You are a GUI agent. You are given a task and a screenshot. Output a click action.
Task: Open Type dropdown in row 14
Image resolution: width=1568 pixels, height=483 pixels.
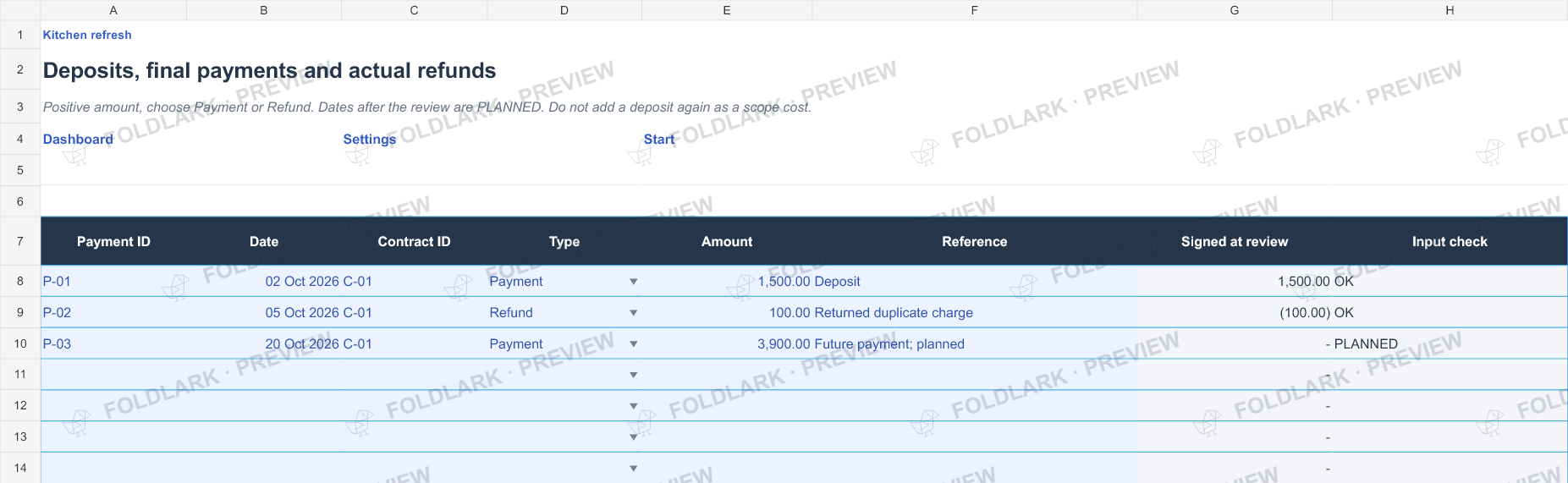[633, 469]
